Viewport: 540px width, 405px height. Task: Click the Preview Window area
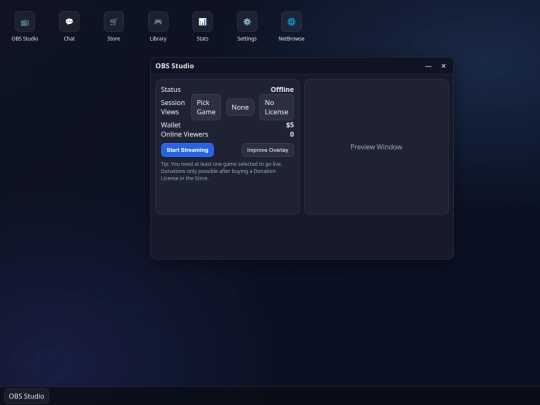click(x=376, y=147)
